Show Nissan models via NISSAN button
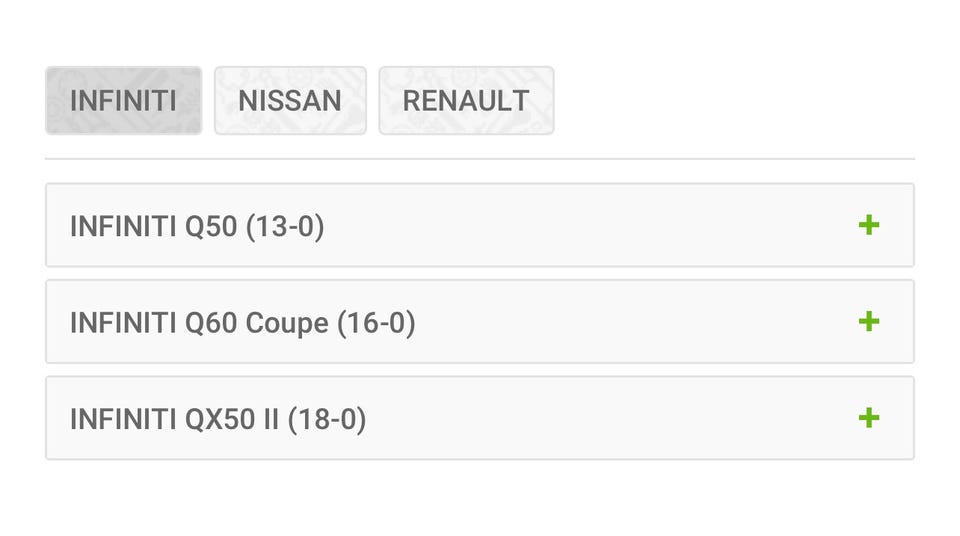Image resolution: width=960 pixels, height=536 pixels. (290, 100)
